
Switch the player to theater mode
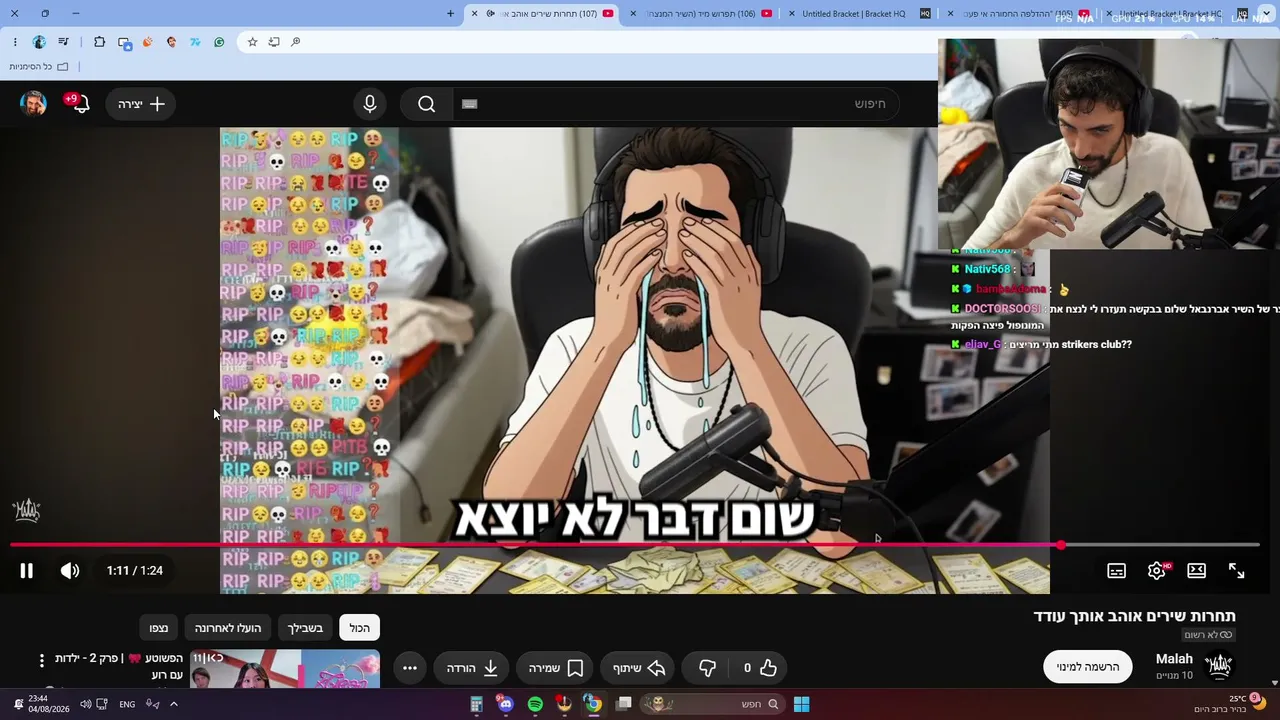pos(1197,571)
